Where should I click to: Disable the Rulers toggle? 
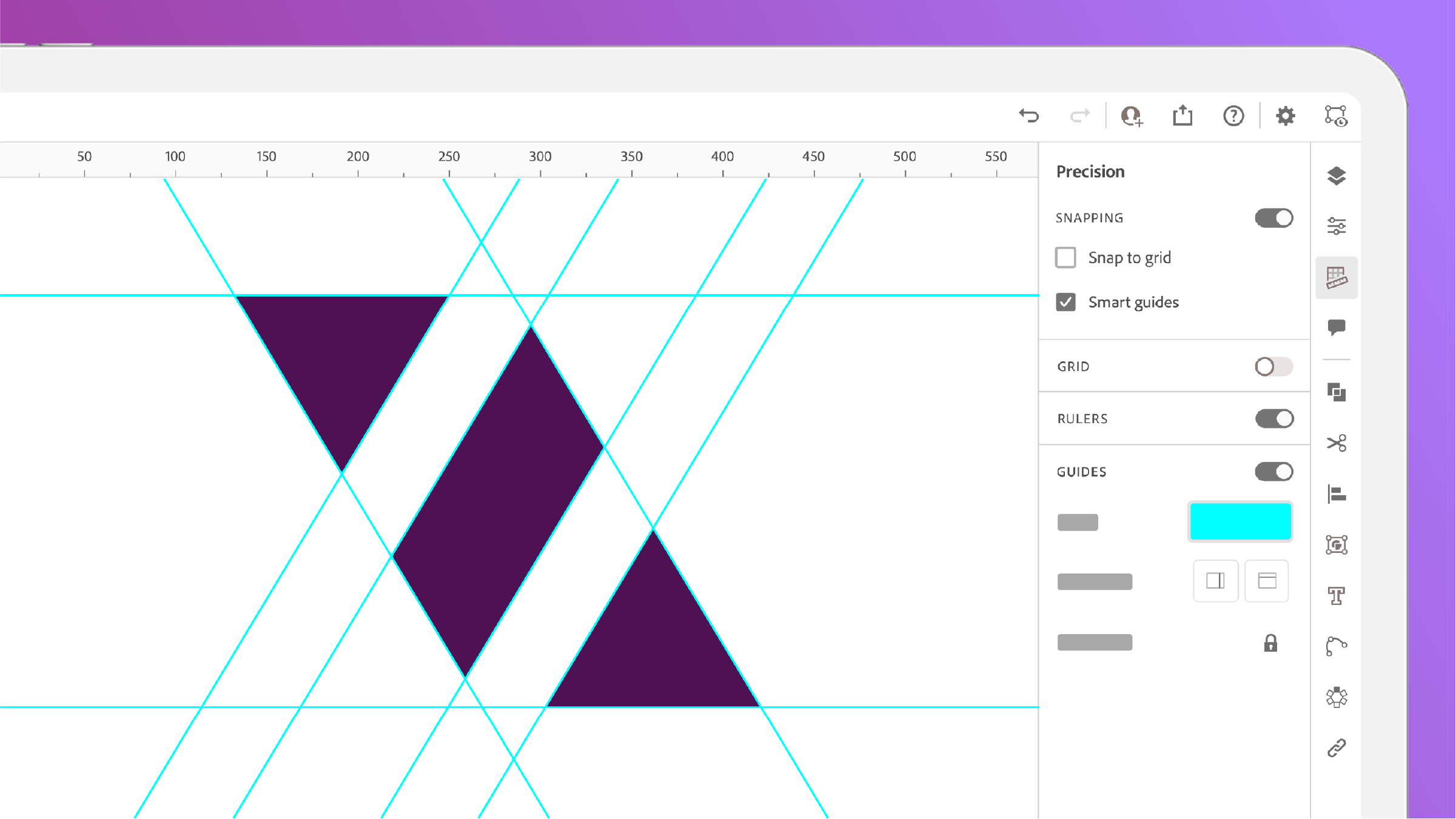[1273, 418]
